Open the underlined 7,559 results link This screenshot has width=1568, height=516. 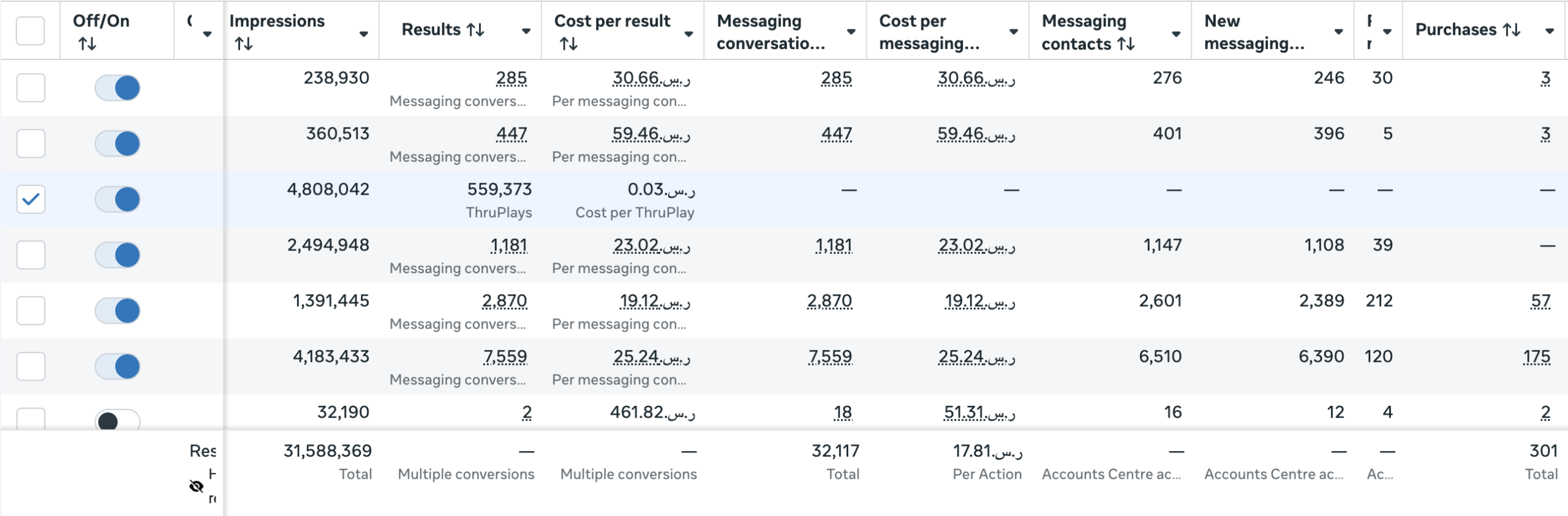point(505,357)
